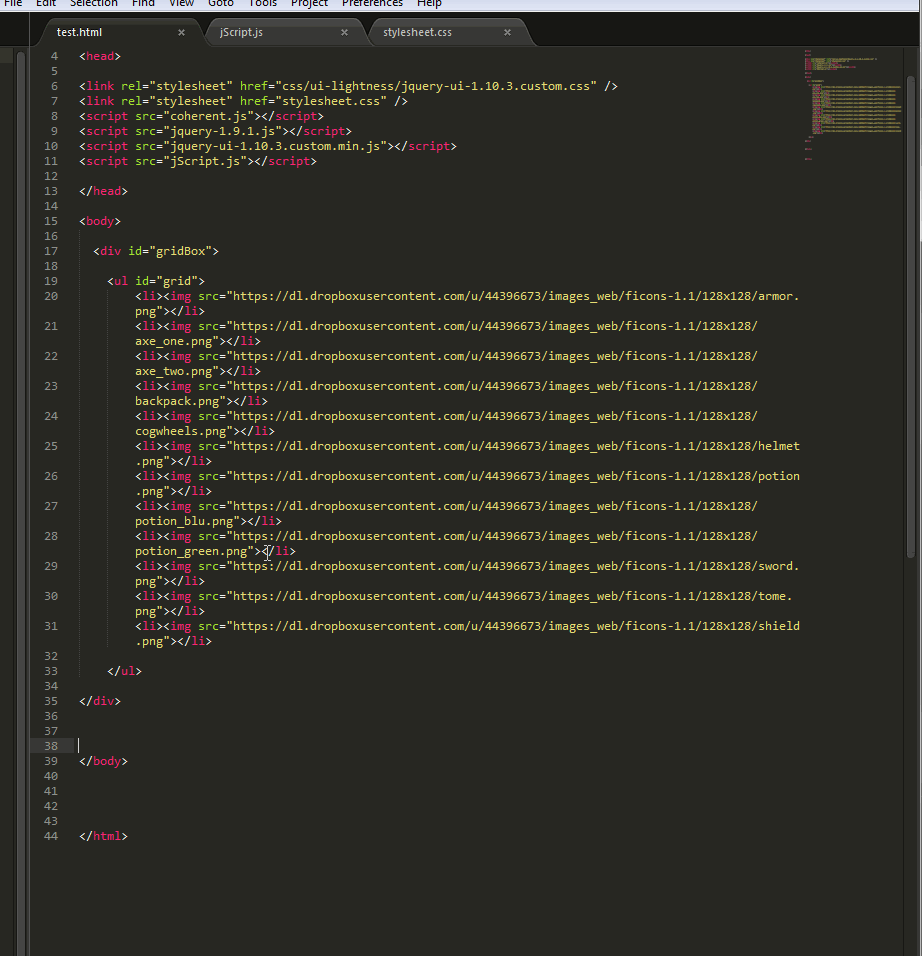Open the Help menu
This screenshot has width=922, height=956.
click(x=429, y=4)
